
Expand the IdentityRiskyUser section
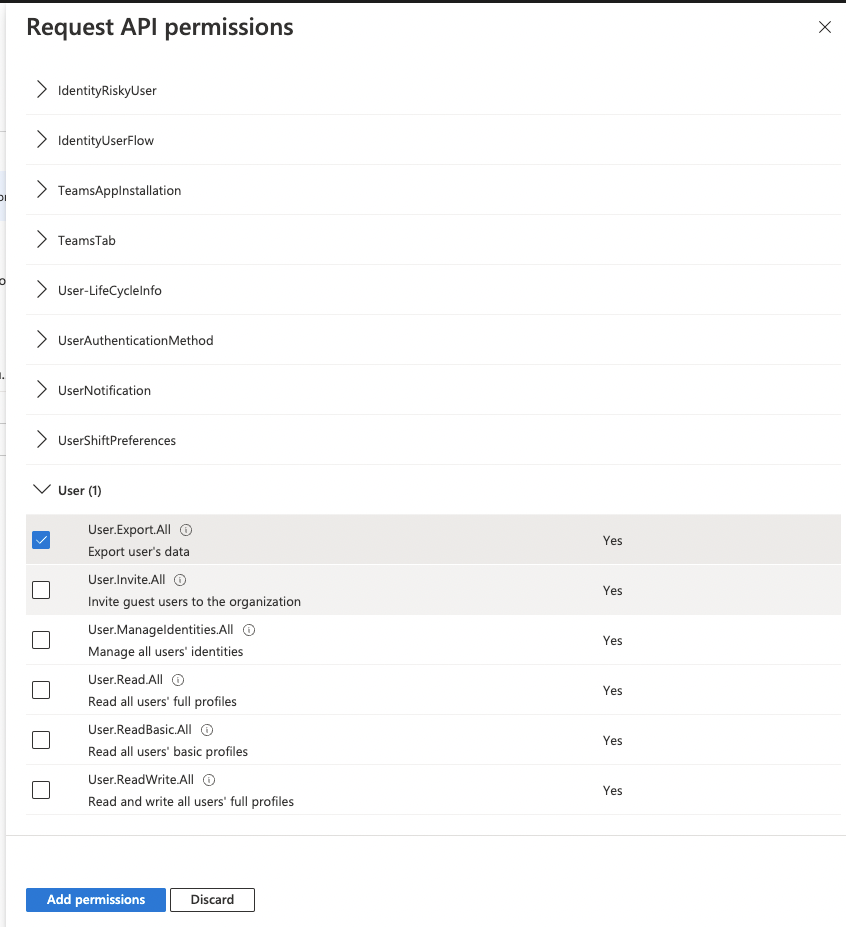[42, 90]
